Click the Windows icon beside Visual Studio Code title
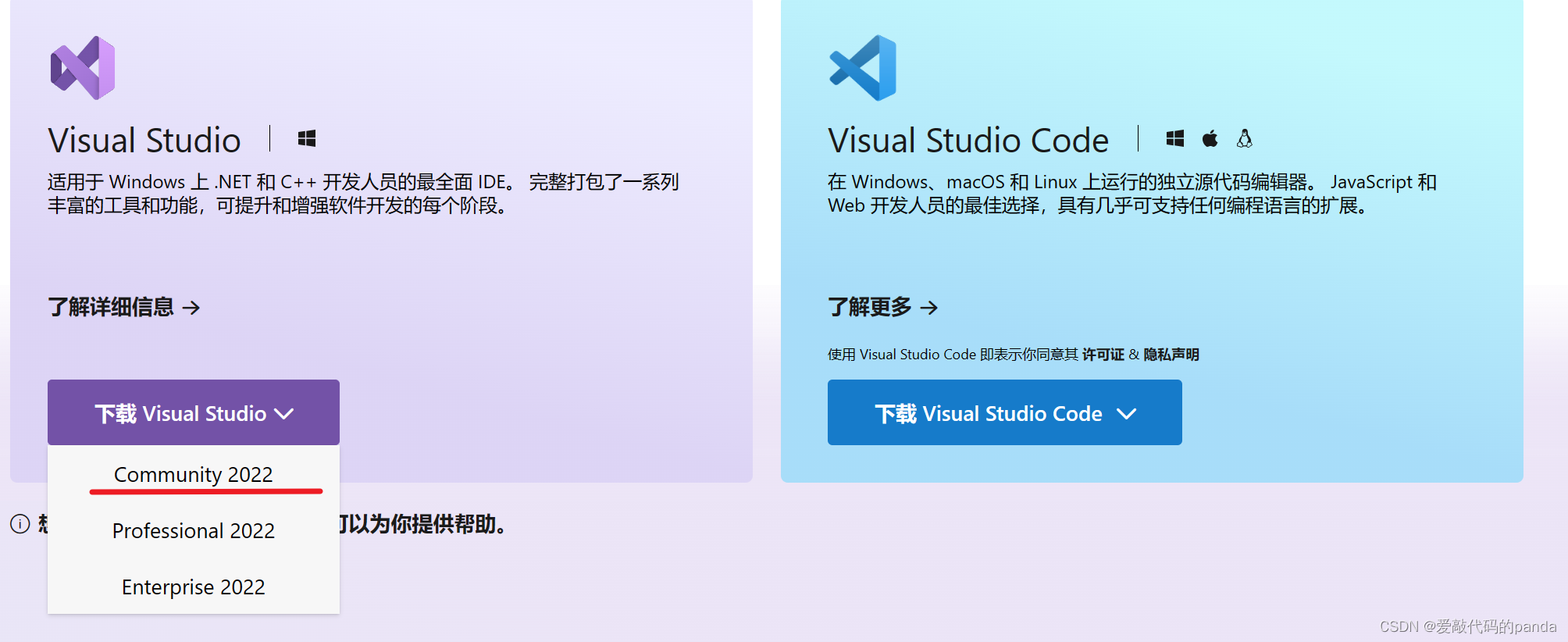 coord(1174,139)
